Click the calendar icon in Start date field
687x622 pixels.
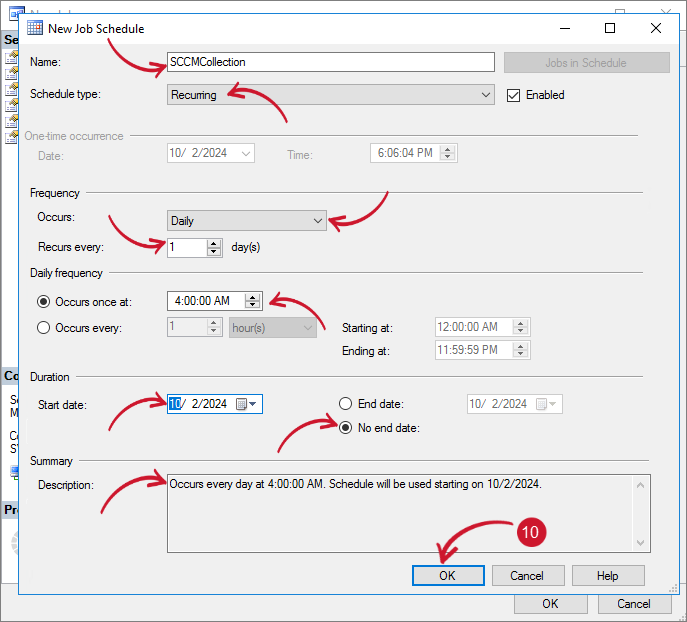click(241, 404)
